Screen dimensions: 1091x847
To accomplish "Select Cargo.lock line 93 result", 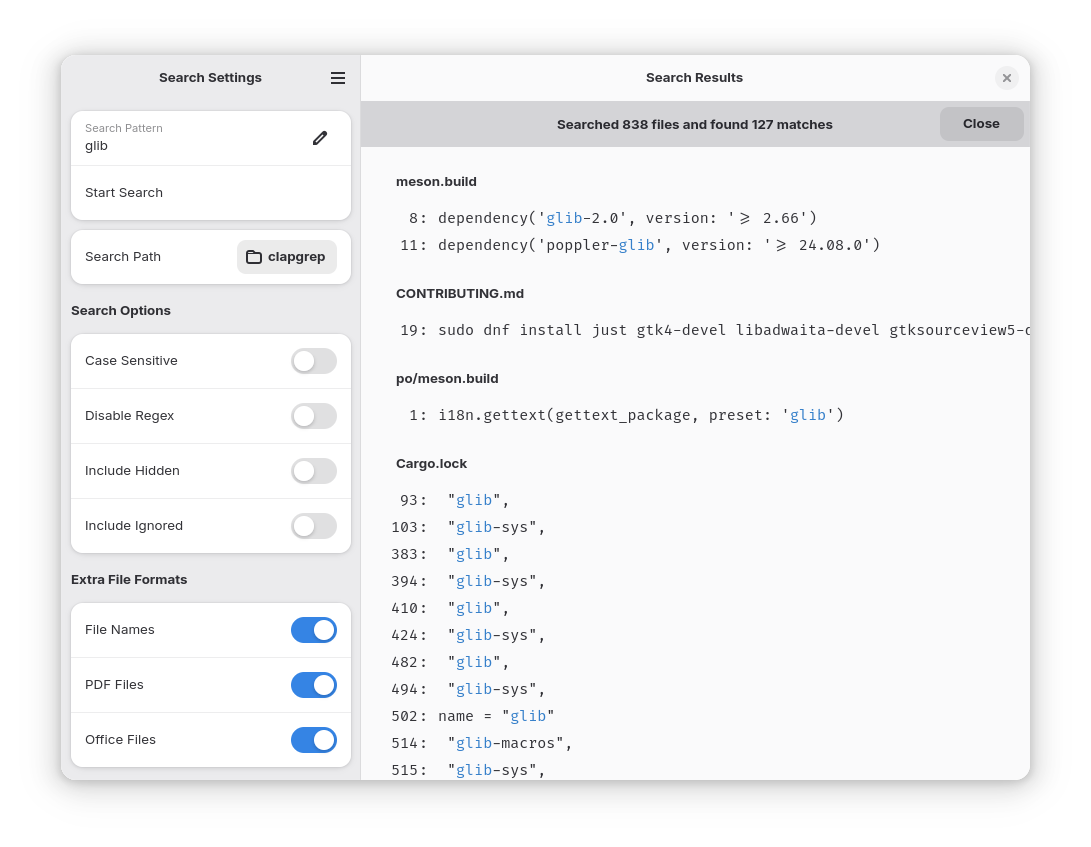I will point(454,500).
